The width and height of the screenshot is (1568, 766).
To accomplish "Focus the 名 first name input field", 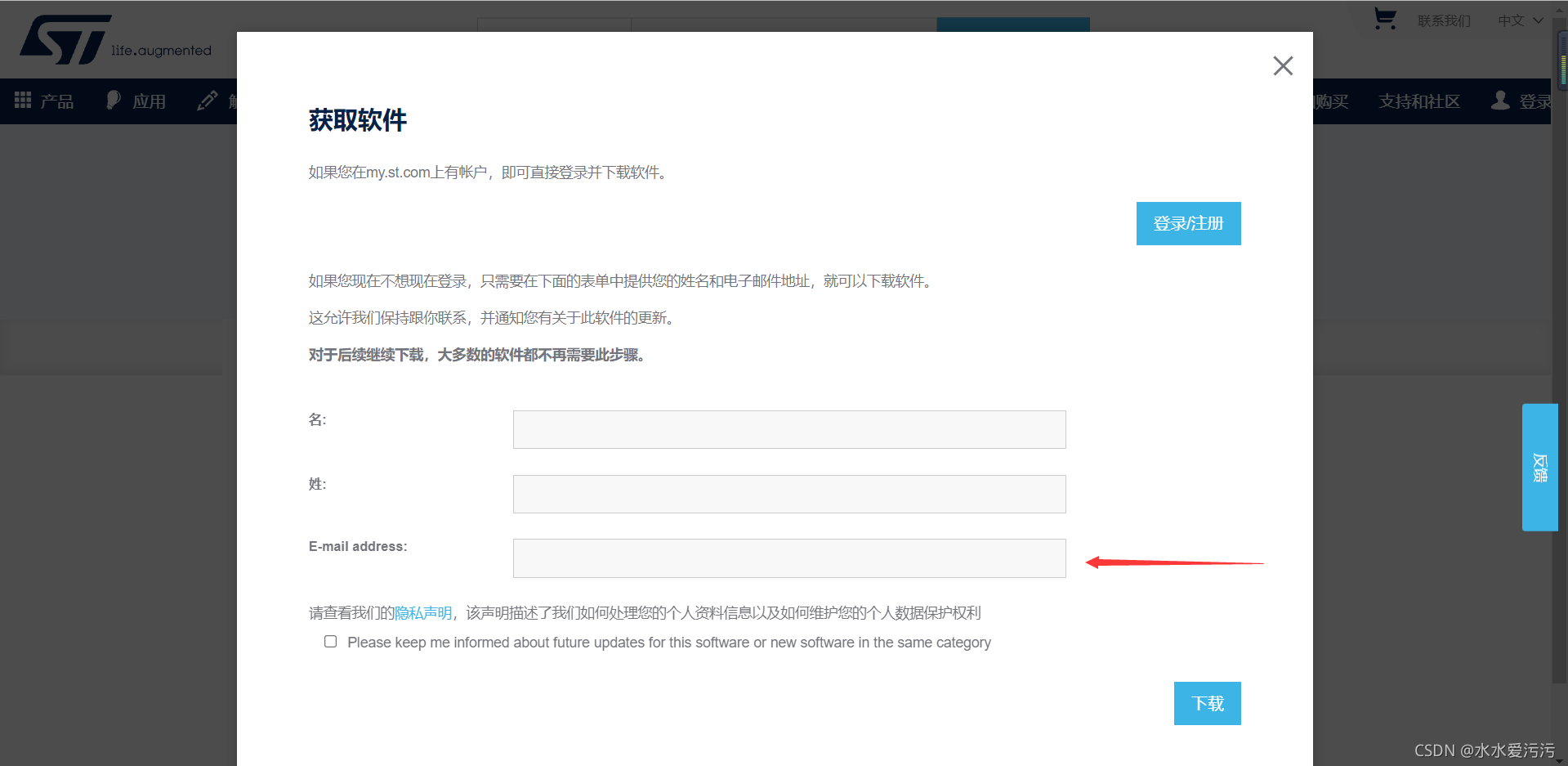I will coord(789,429).
